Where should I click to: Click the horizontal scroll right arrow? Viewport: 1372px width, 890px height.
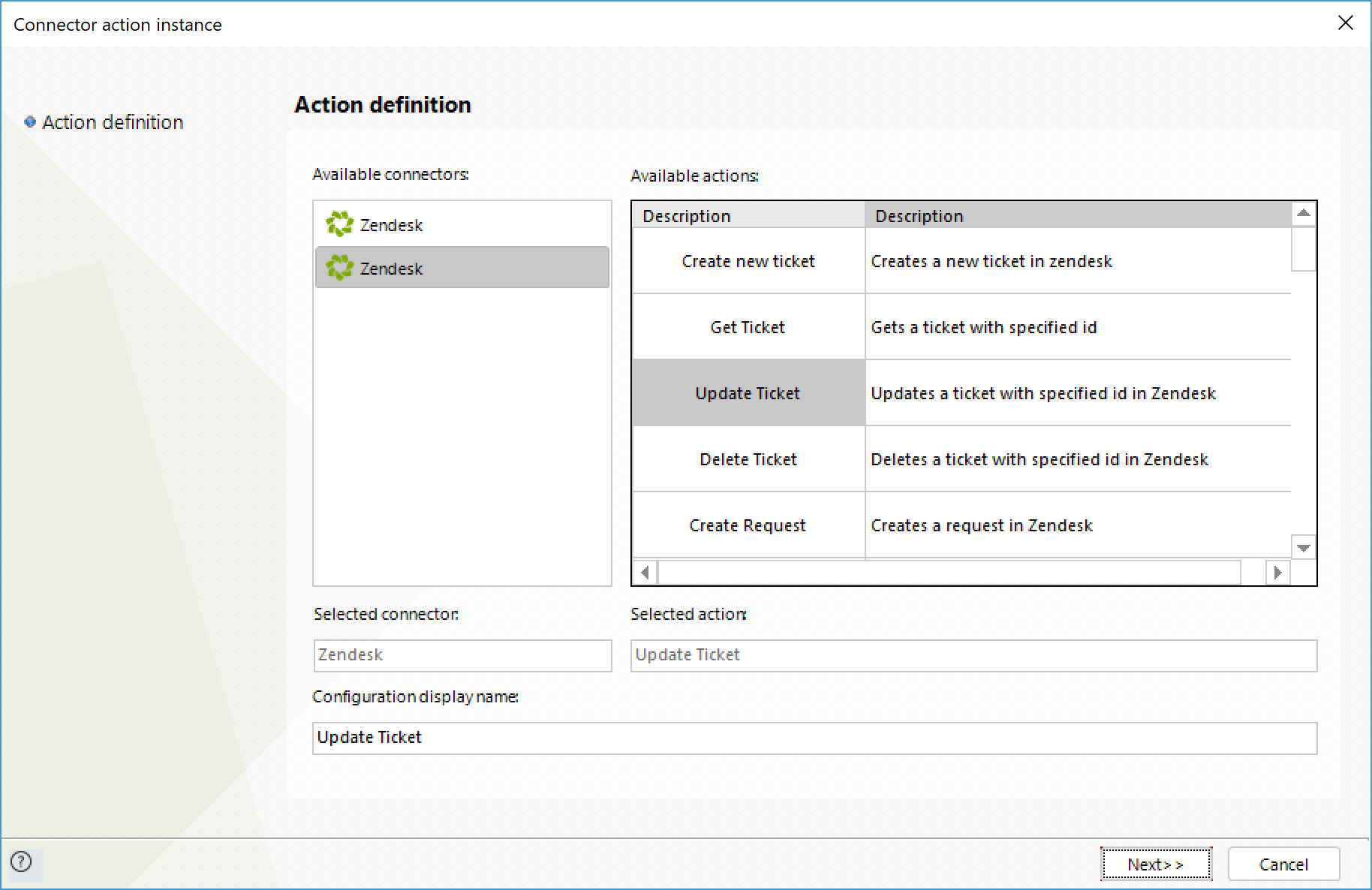[x=1278, y=573]
